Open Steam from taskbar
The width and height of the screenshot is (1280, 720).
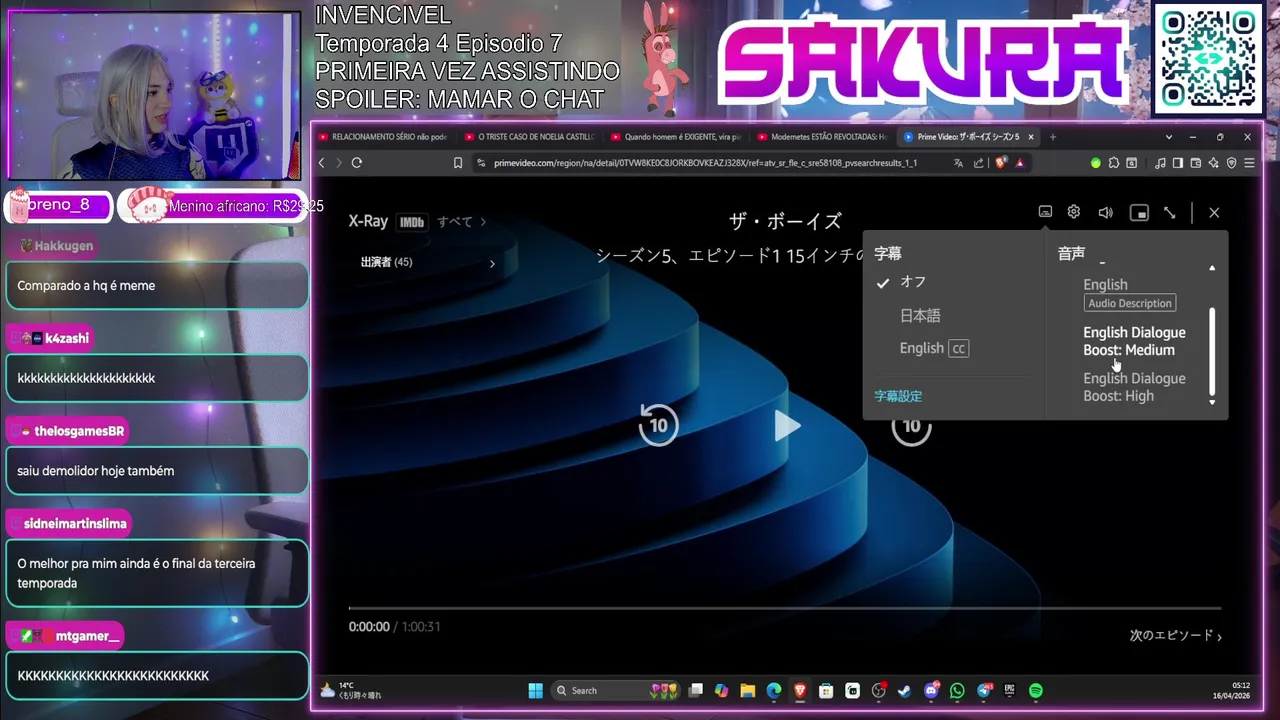point(905,691)
